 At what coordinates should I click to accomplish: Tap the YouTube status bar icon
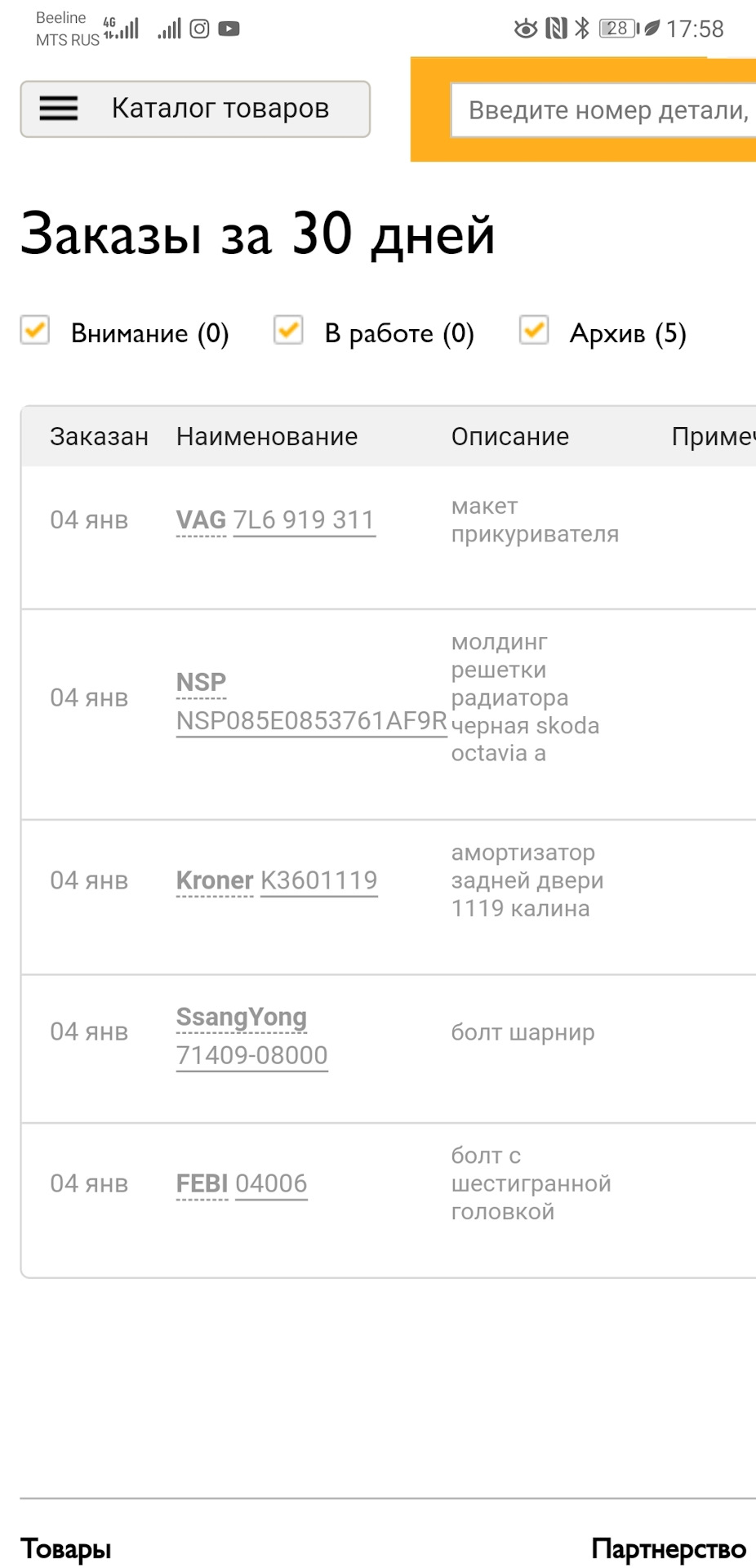[229, 29]
